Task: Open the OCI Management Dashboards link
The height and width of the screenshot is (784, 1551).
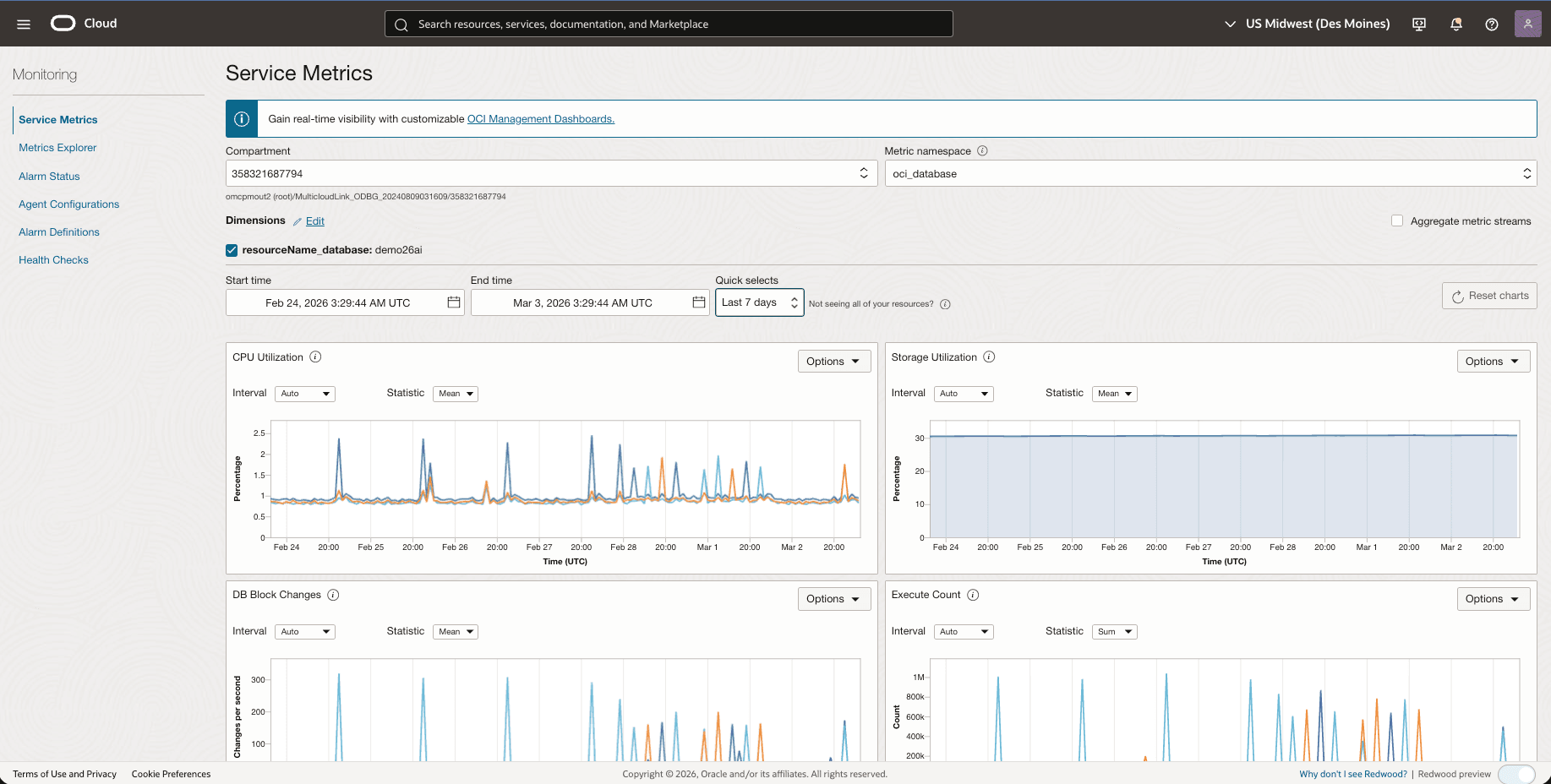Action: [540, 118]
